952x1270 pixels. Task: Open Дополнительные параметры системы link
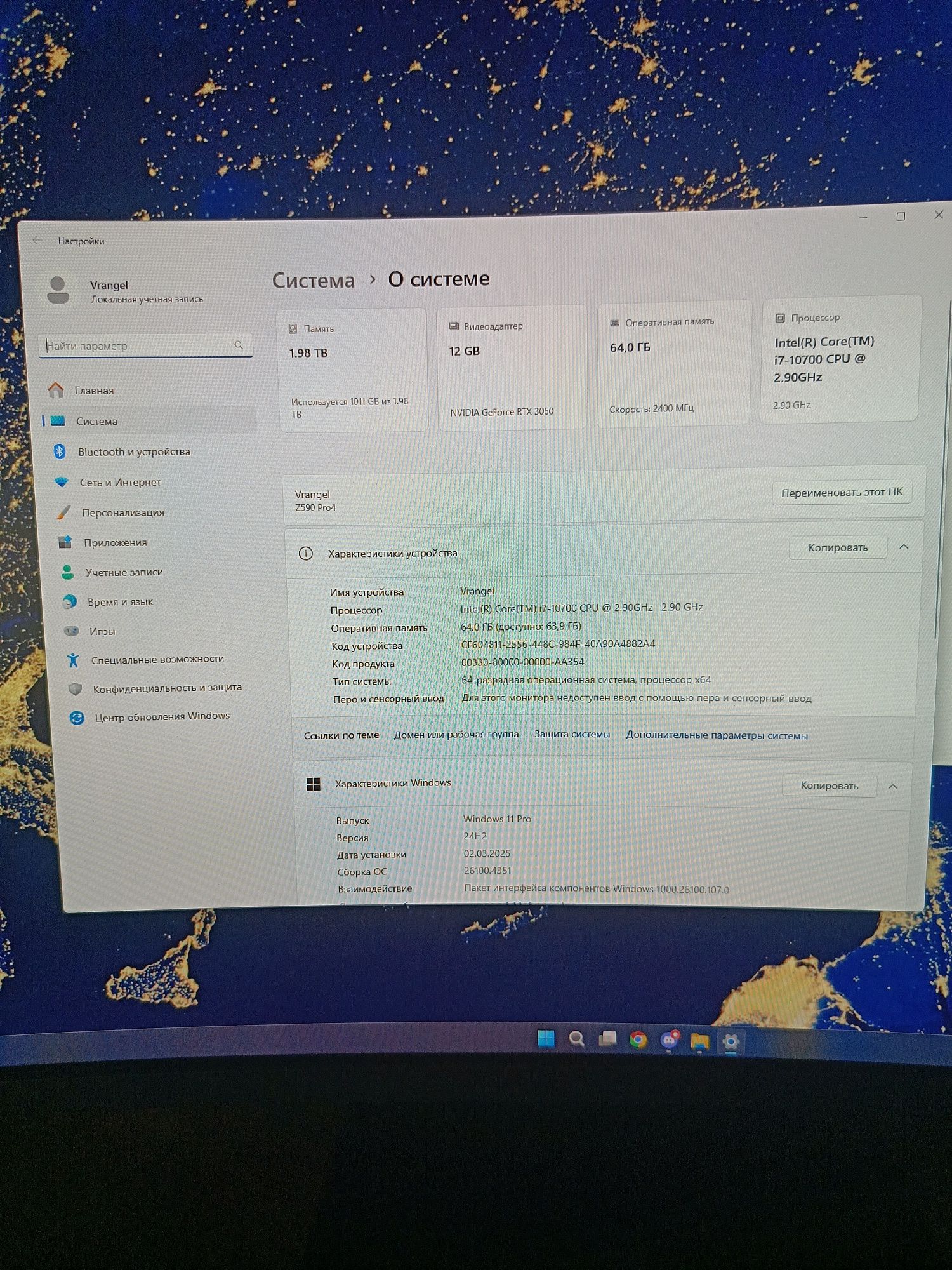tap(717, 735)
